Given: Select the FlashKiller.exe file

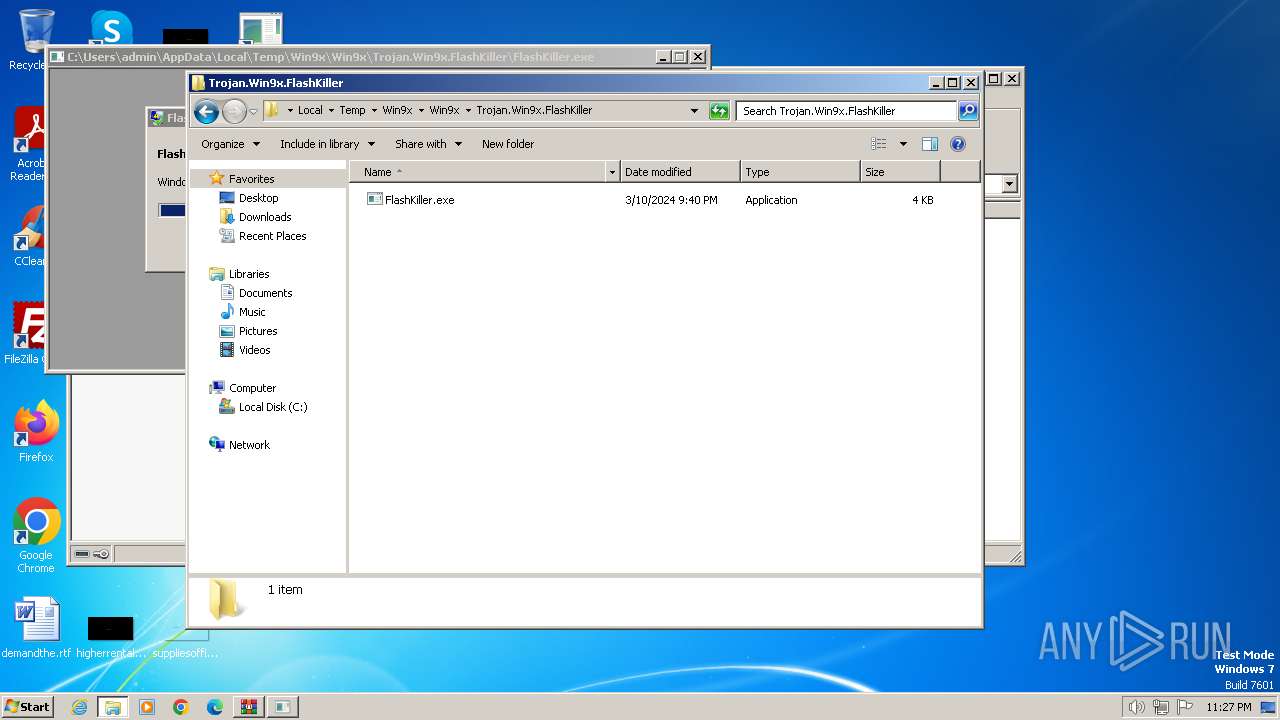Looking at the screenshot, I should 419,200.
